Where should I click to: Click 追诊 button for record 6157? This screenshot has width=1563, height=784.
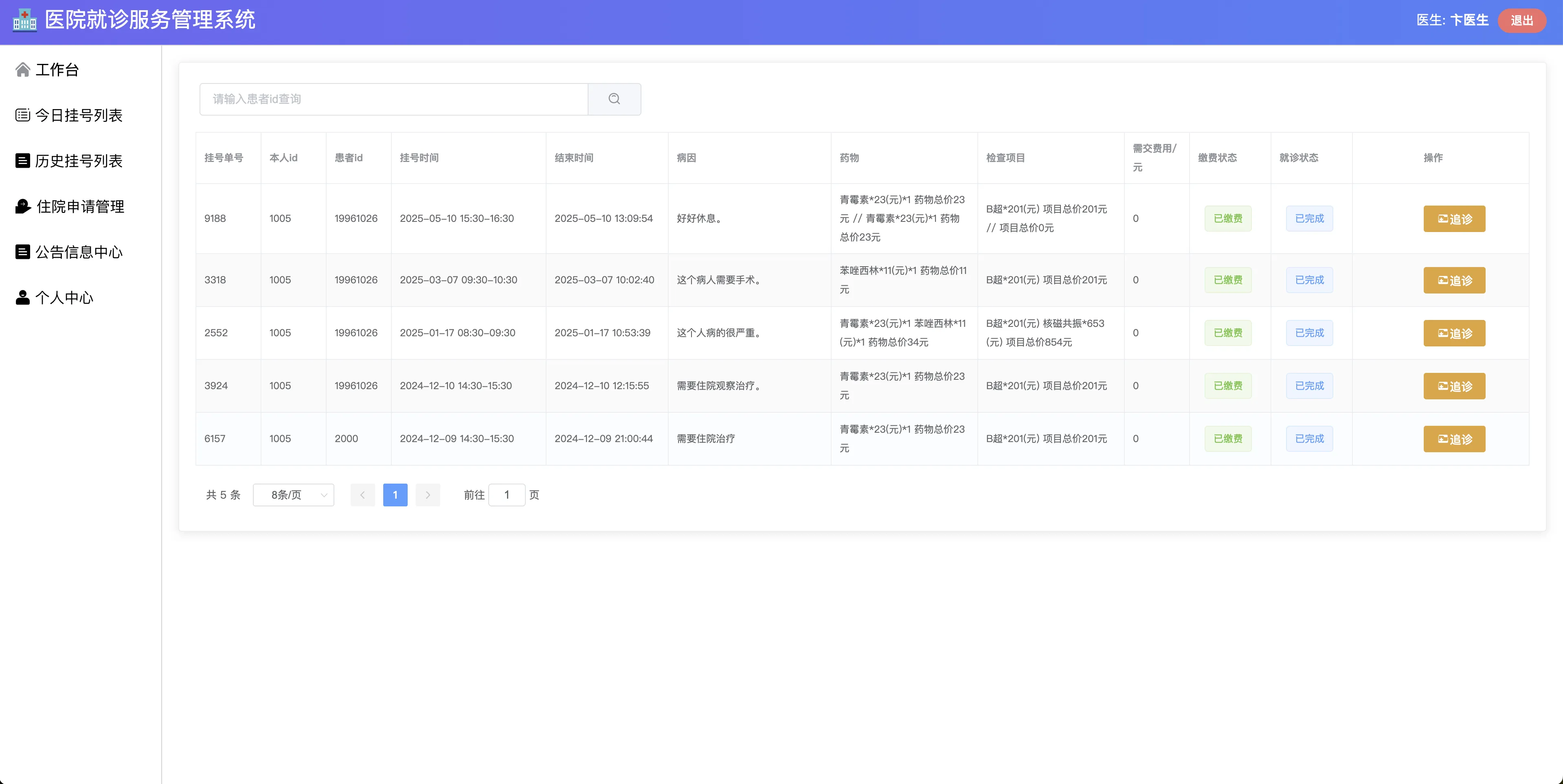[x=1454, y=439]
